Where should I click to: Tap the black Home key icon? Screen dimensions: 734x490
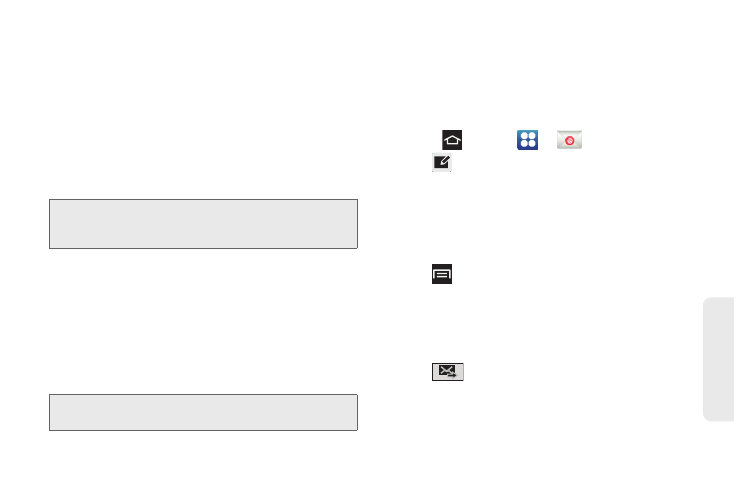[x=452, y=140]
